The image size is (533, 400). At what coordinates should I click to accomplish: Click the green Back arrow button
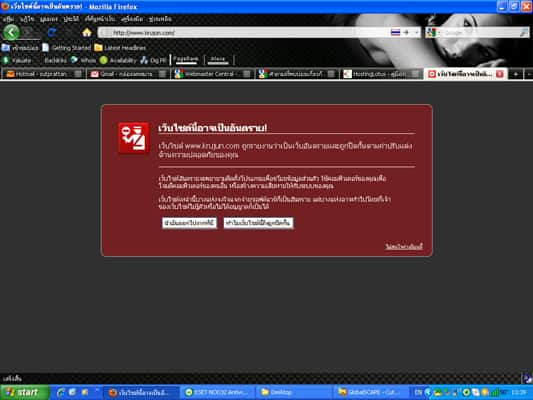click(x=11, y=33)
